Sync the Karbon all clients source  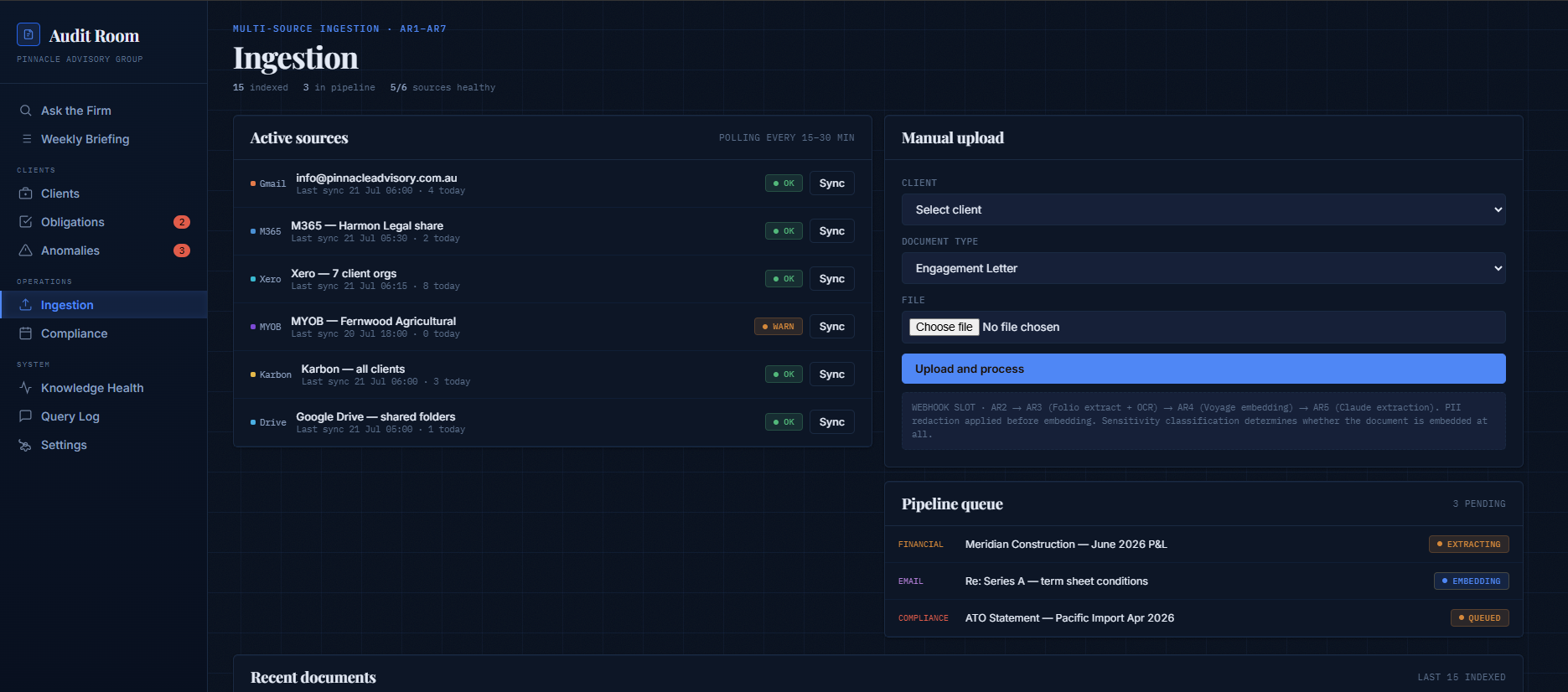[832, 374]
